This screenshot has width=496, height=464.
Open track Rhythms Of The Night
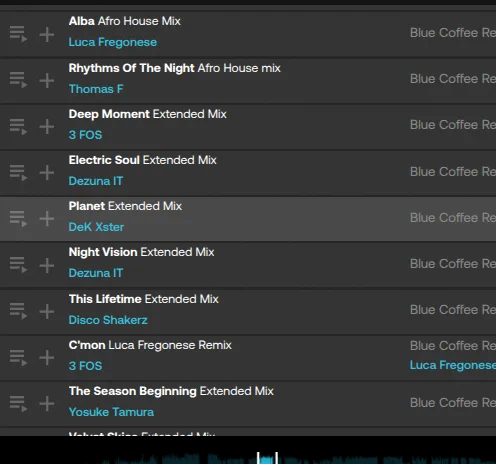coord(175,68)
